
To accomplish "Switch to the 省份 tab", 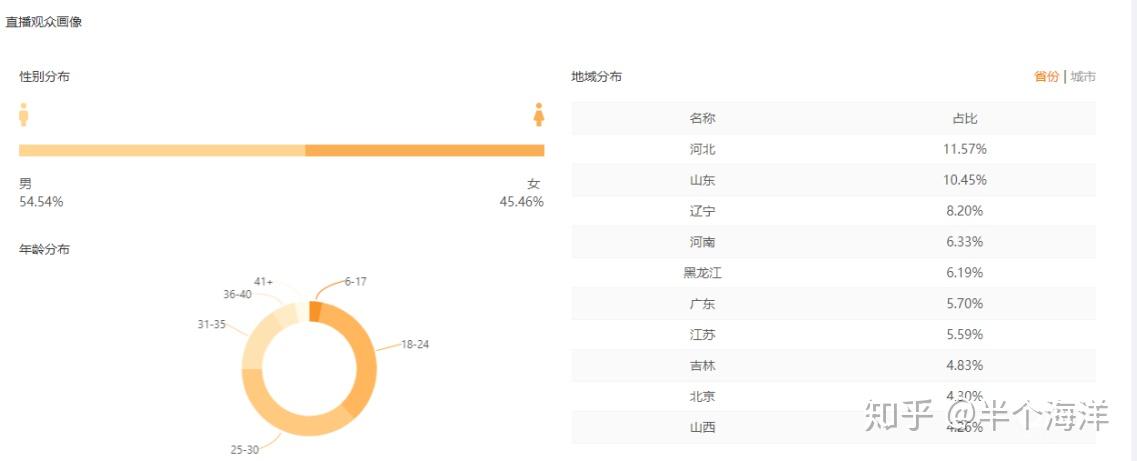I will point(1046,77).
